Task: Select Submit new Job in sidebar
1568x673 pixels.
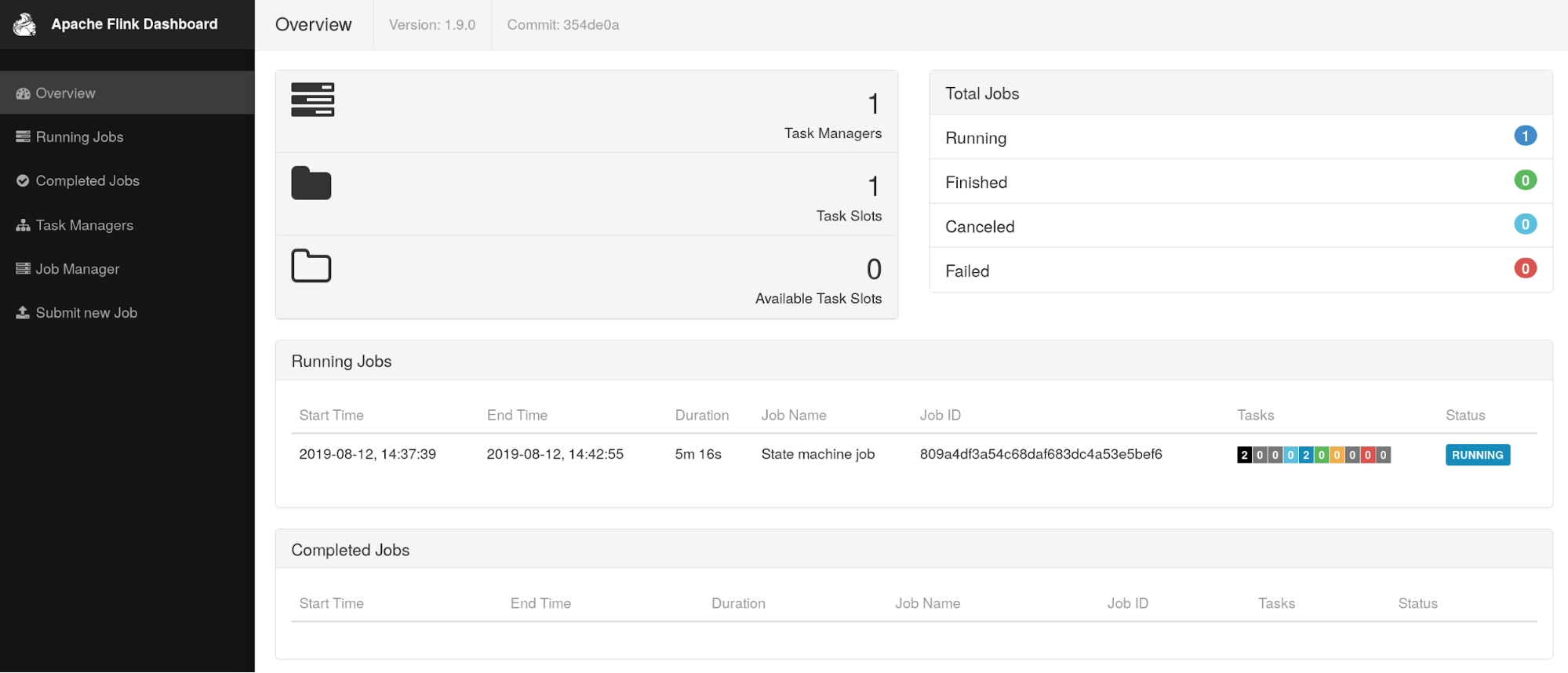Action: 86,312
